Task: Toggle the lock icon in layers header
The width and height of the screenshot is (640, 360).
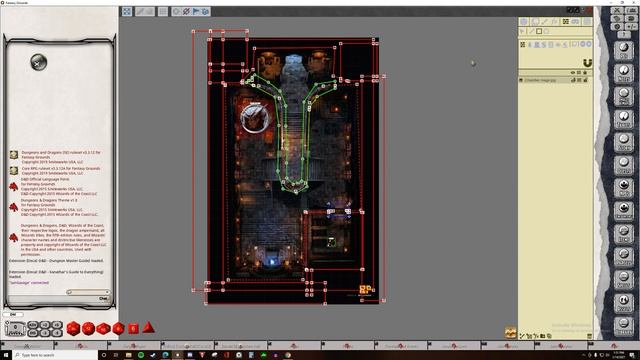Action: coord(585,73)
